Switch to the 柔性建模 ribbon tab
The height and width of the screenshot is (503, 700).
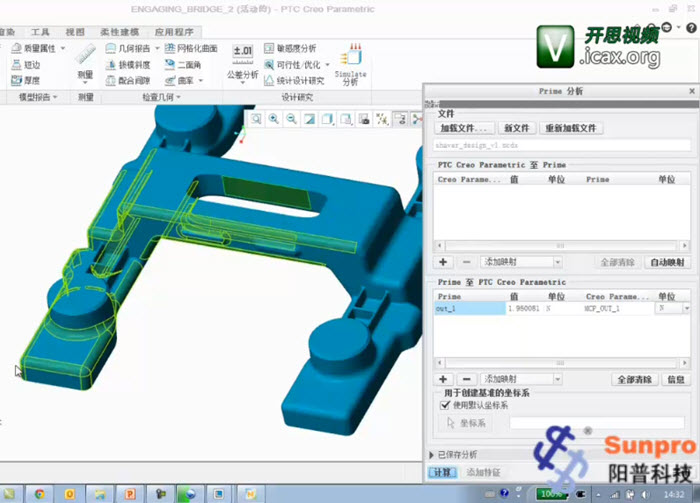click(120, 32)
